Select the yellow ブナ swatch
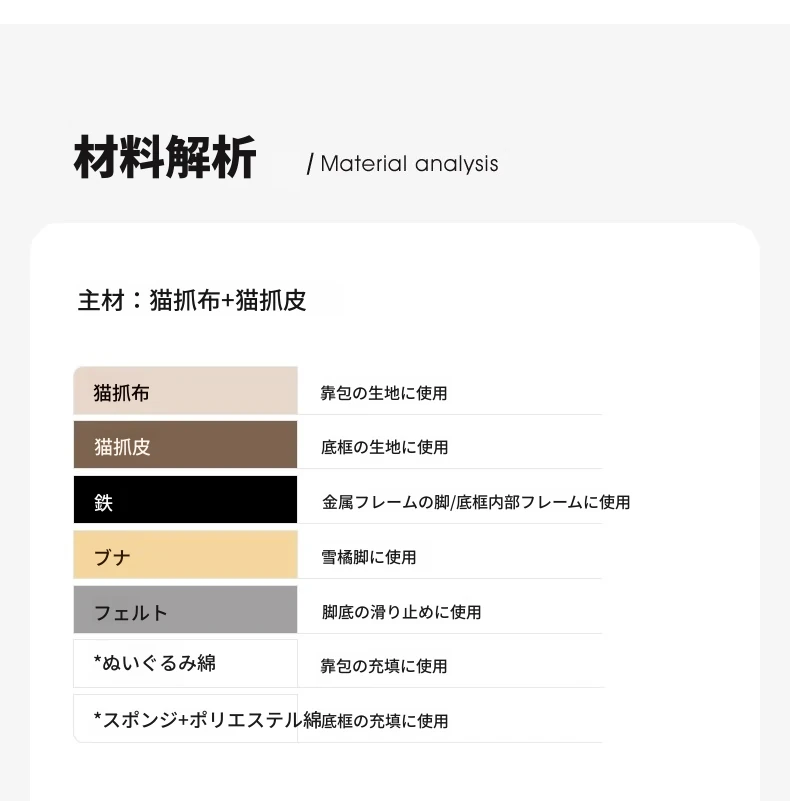 [185, 555]
